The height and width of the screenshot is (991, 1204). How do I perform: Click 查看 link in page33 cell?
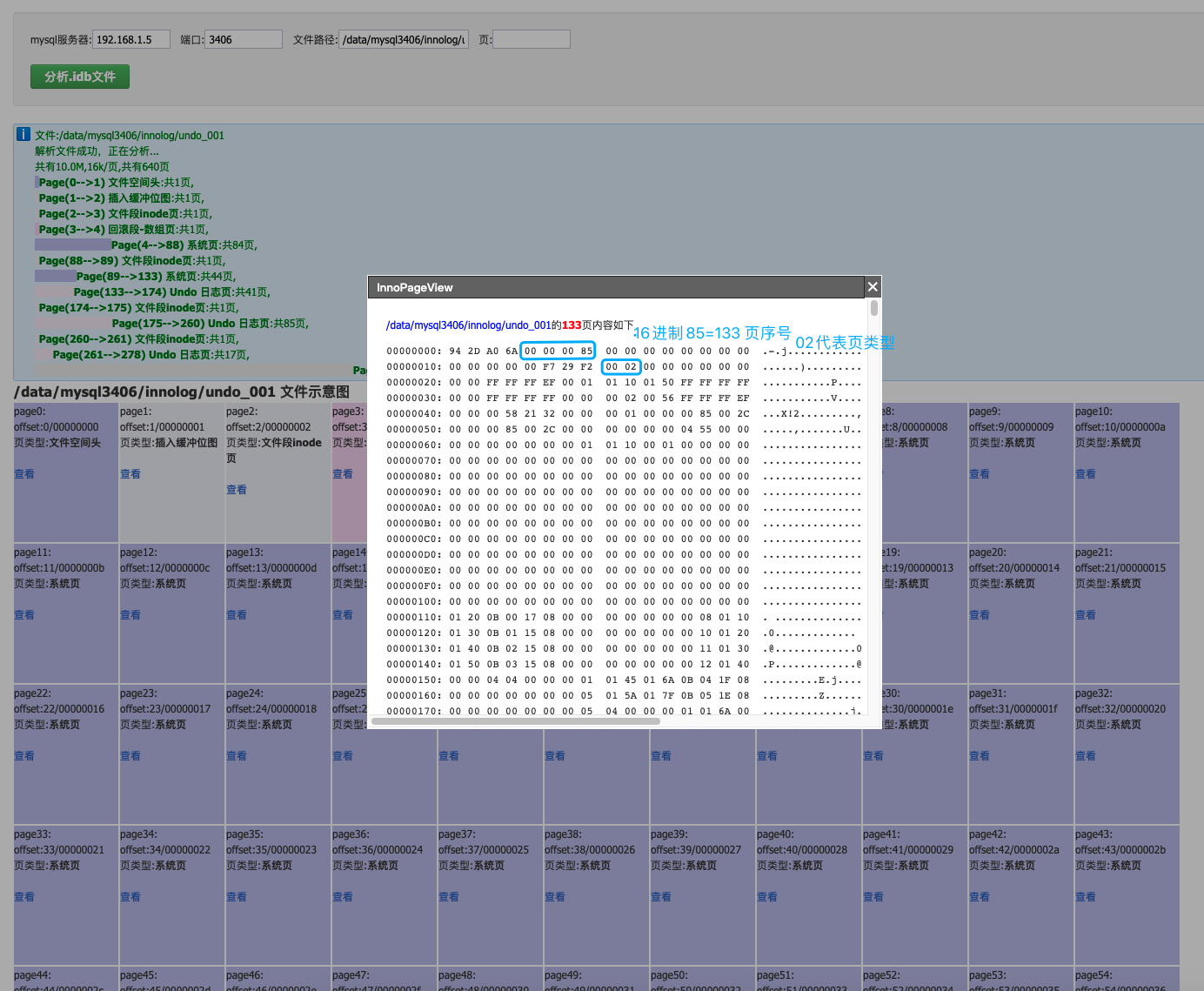[24, 897]
